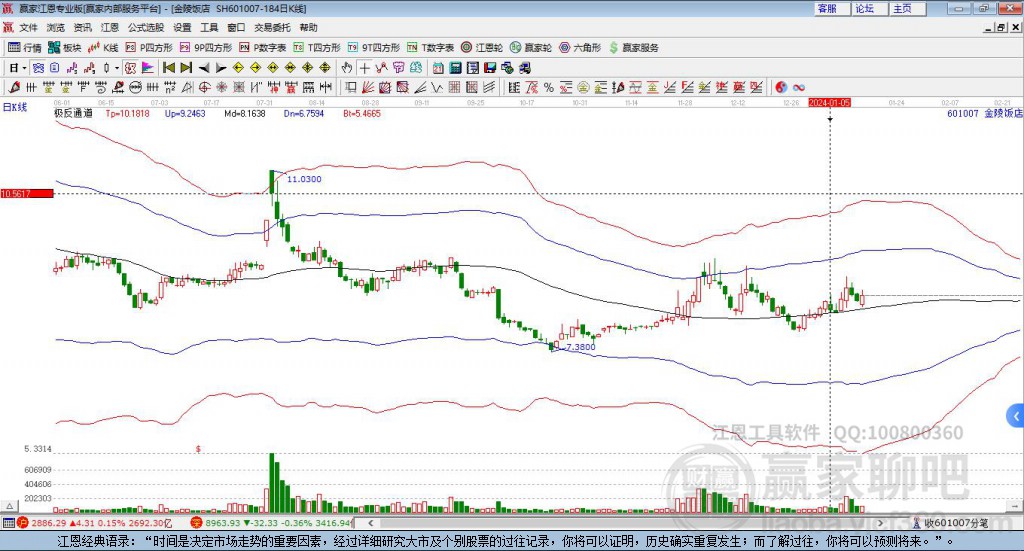Expand the blue side panel arrow
The height and width of the screenshot is (551, 1024).
pos(1016,415)
